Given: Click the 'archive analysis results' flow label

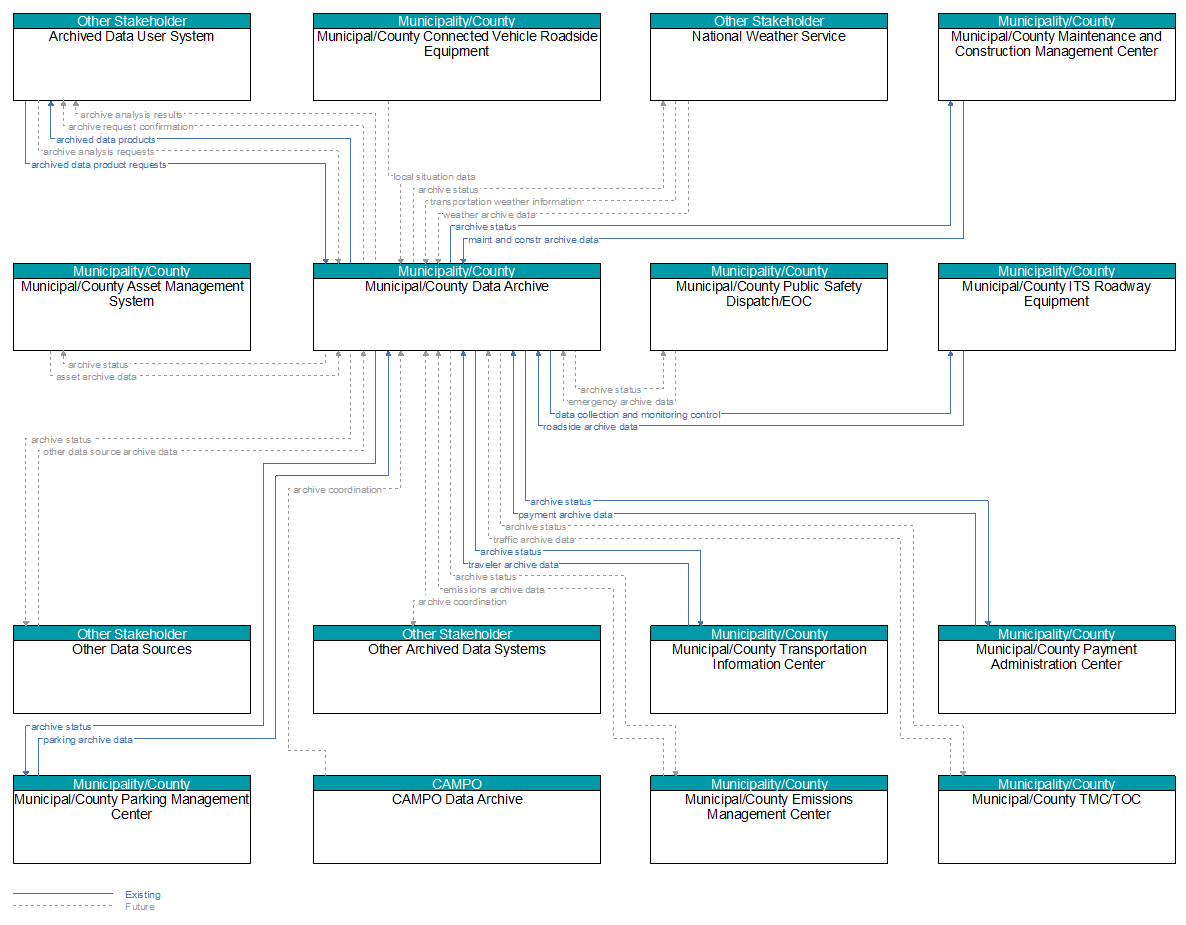Looking at the screenshot, I should (x=131, y=115).
